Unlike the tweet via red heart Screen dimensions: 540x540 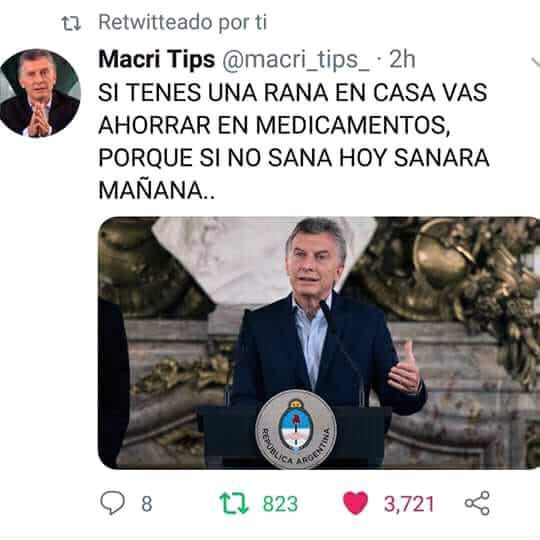[355, 503]
